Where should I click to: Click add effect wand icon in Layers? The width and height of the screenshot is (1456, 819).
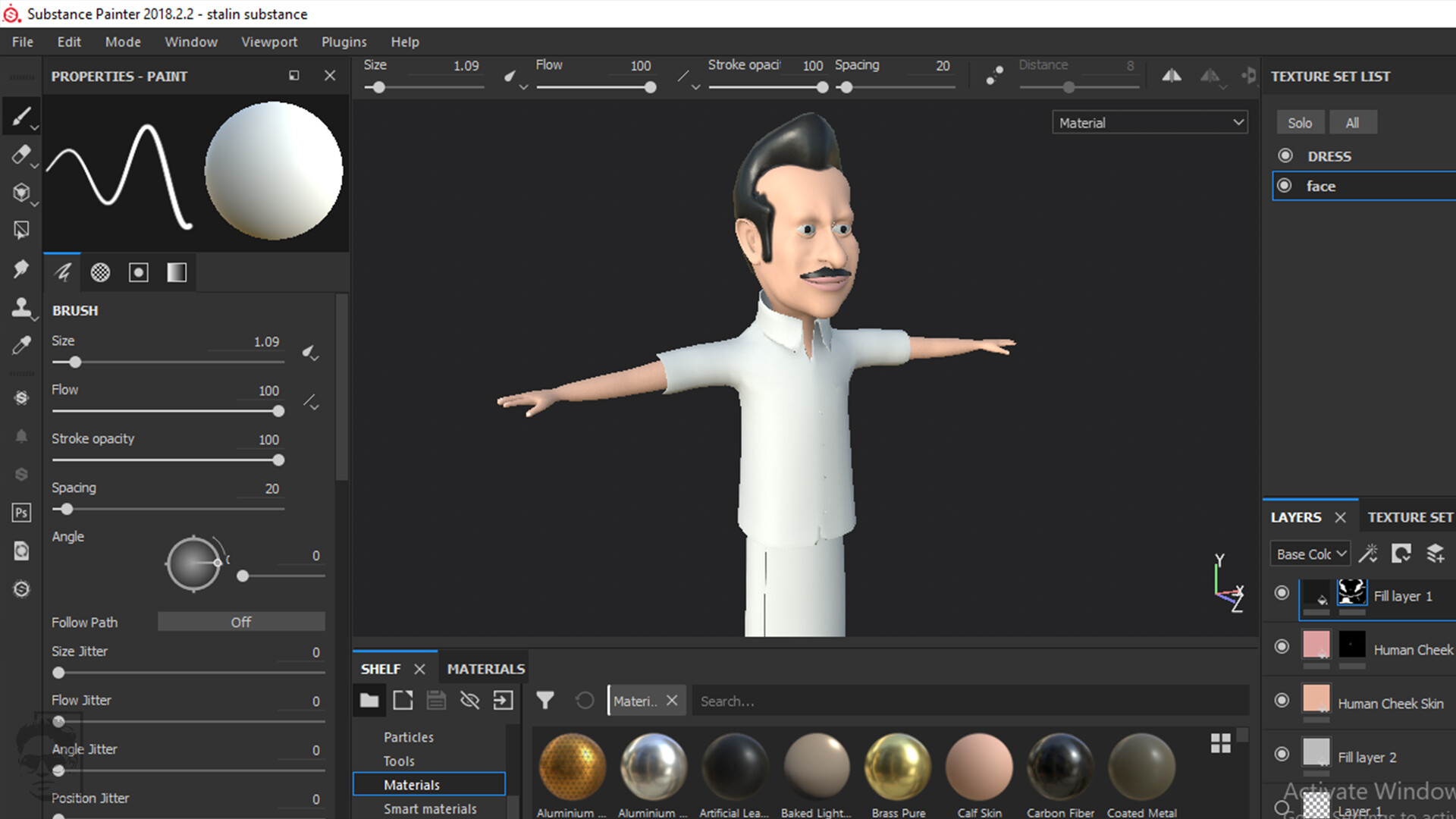click(1368, 554)
